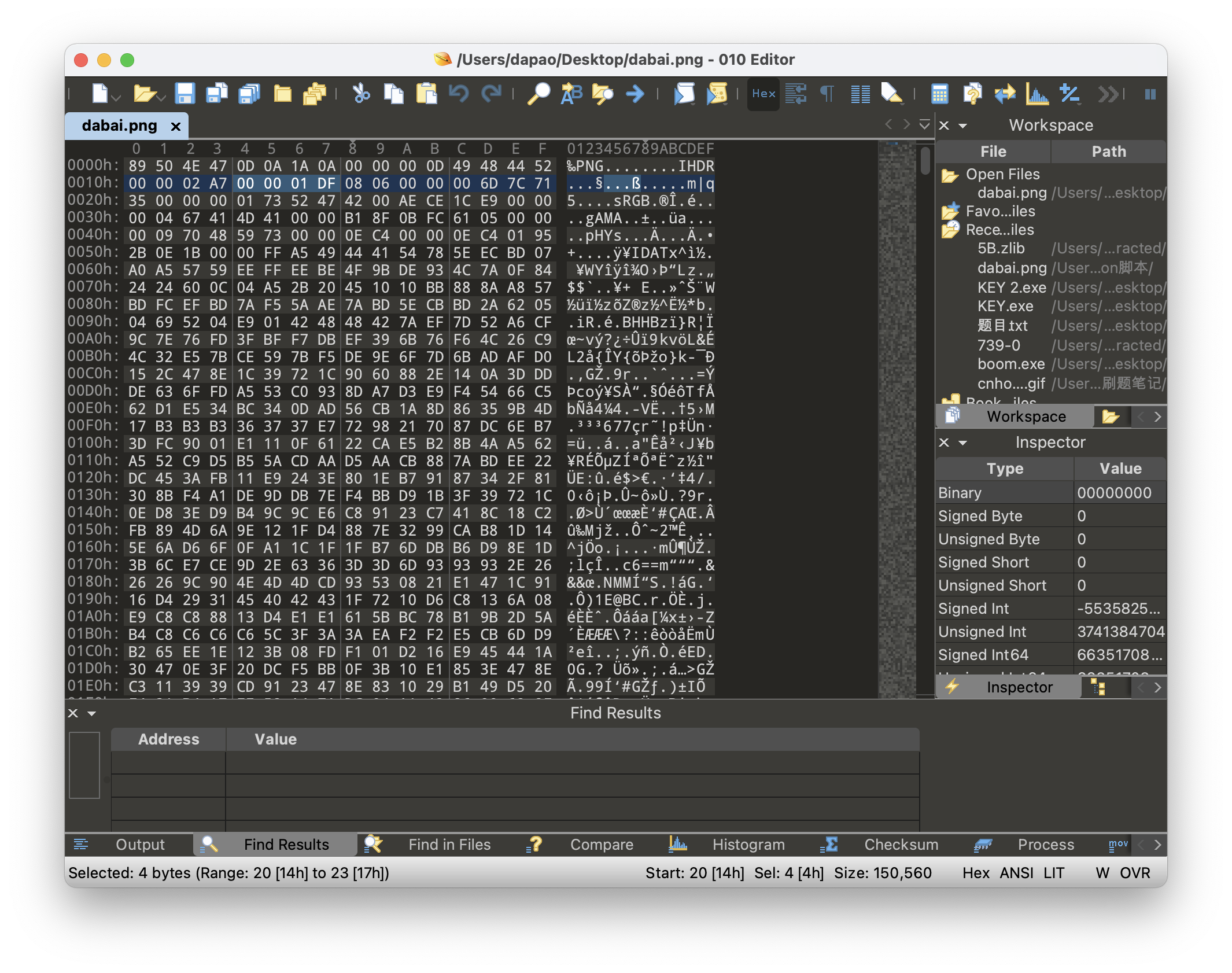Redo the last undone edit
Viewport: 1232px width, 973px height.
click(492, 93)
